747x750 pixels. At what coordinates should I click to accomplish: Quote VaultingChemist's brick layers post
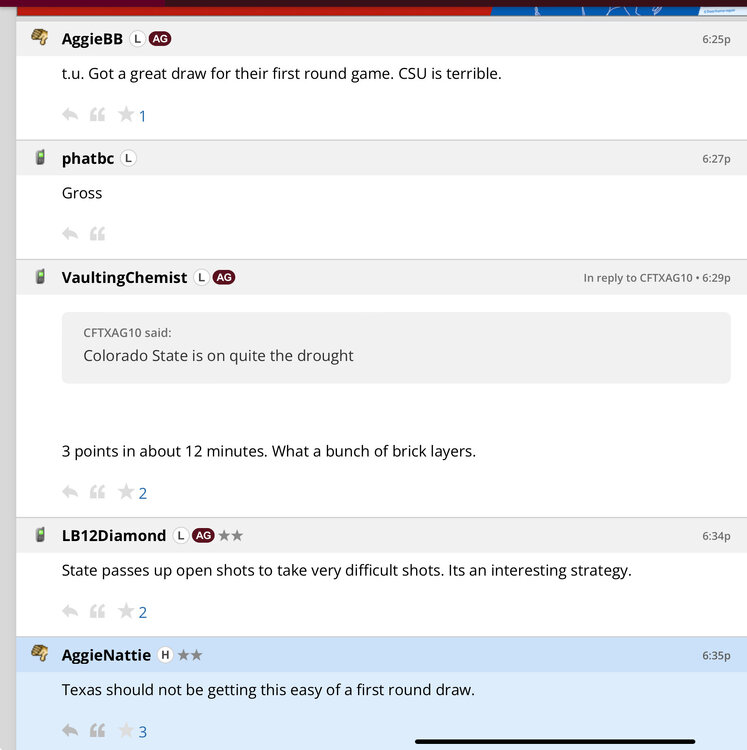[x=98, y=492]
